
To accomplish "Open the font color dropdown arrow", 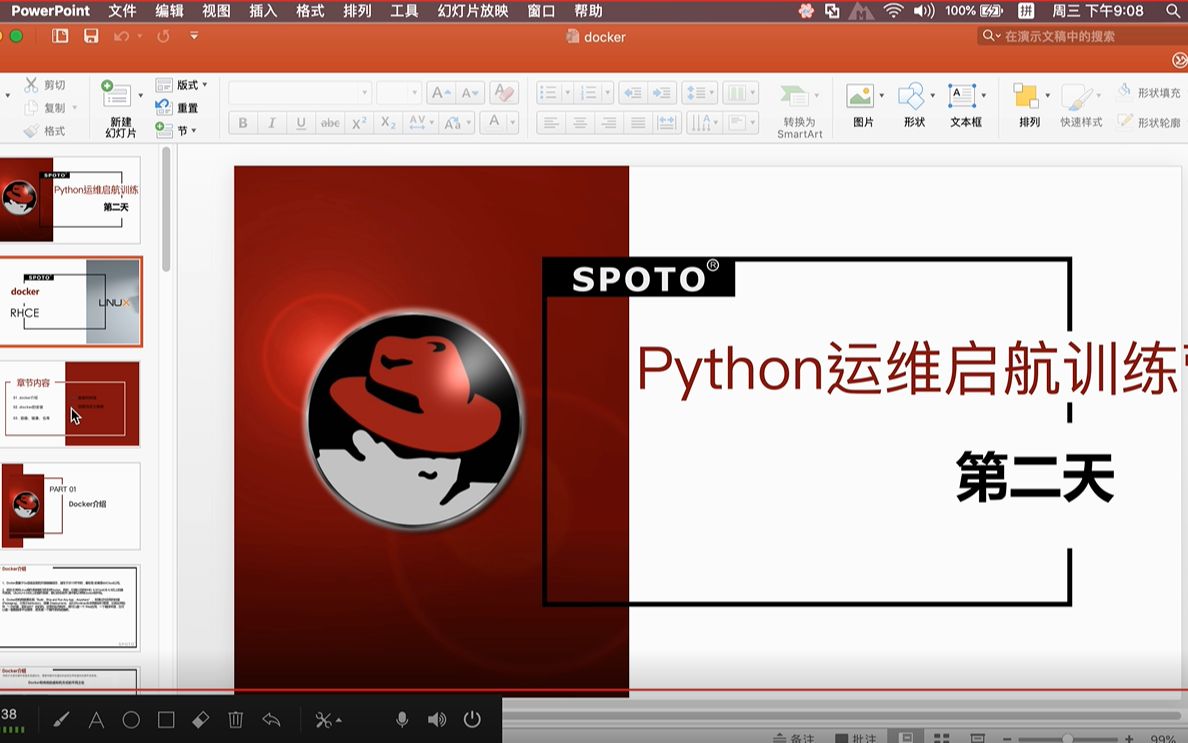I will 513,123.
